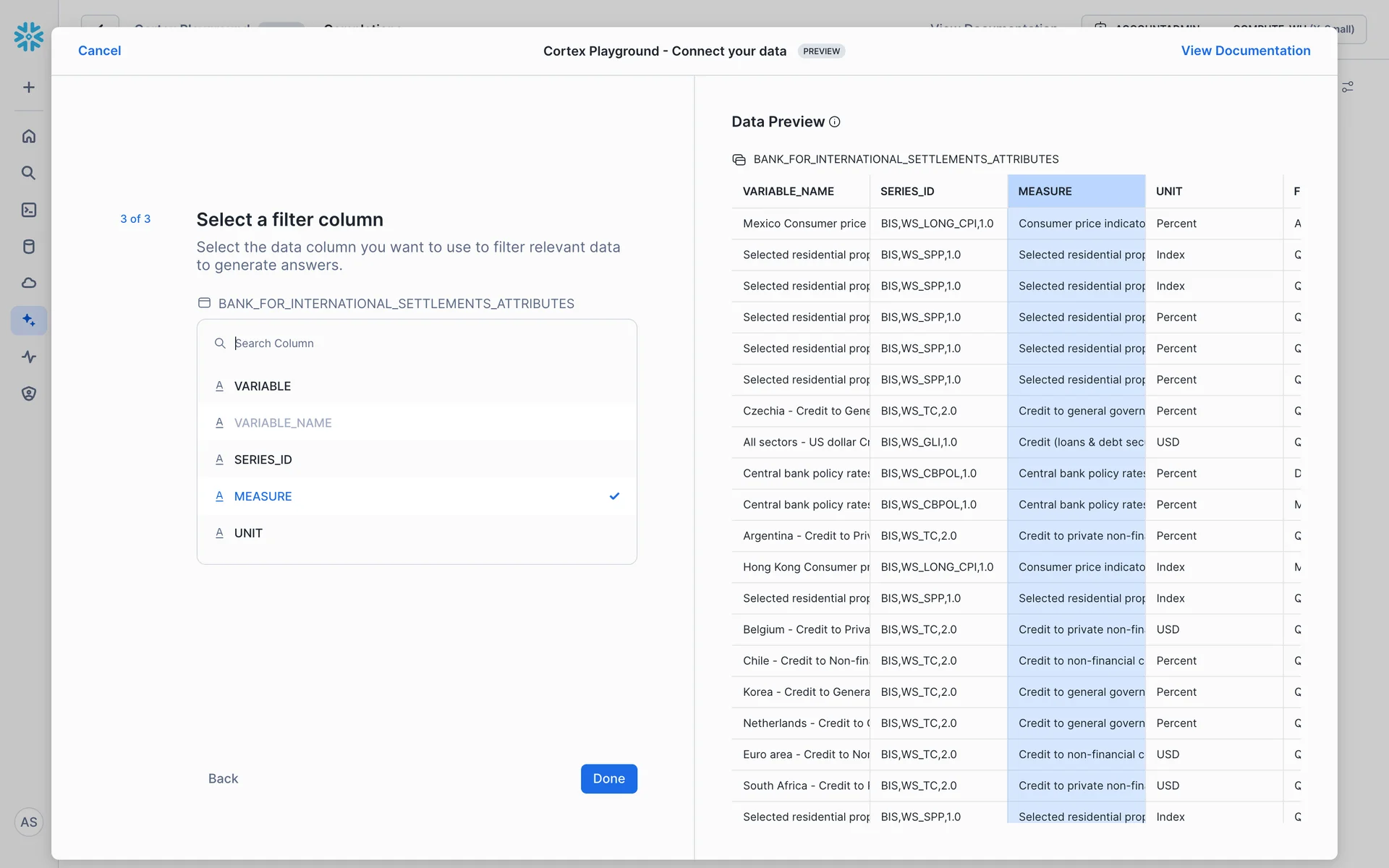Screen dimensions: 1389x868
Task: Click the plus Create icon in sidebar
Action: pos(29,88)
